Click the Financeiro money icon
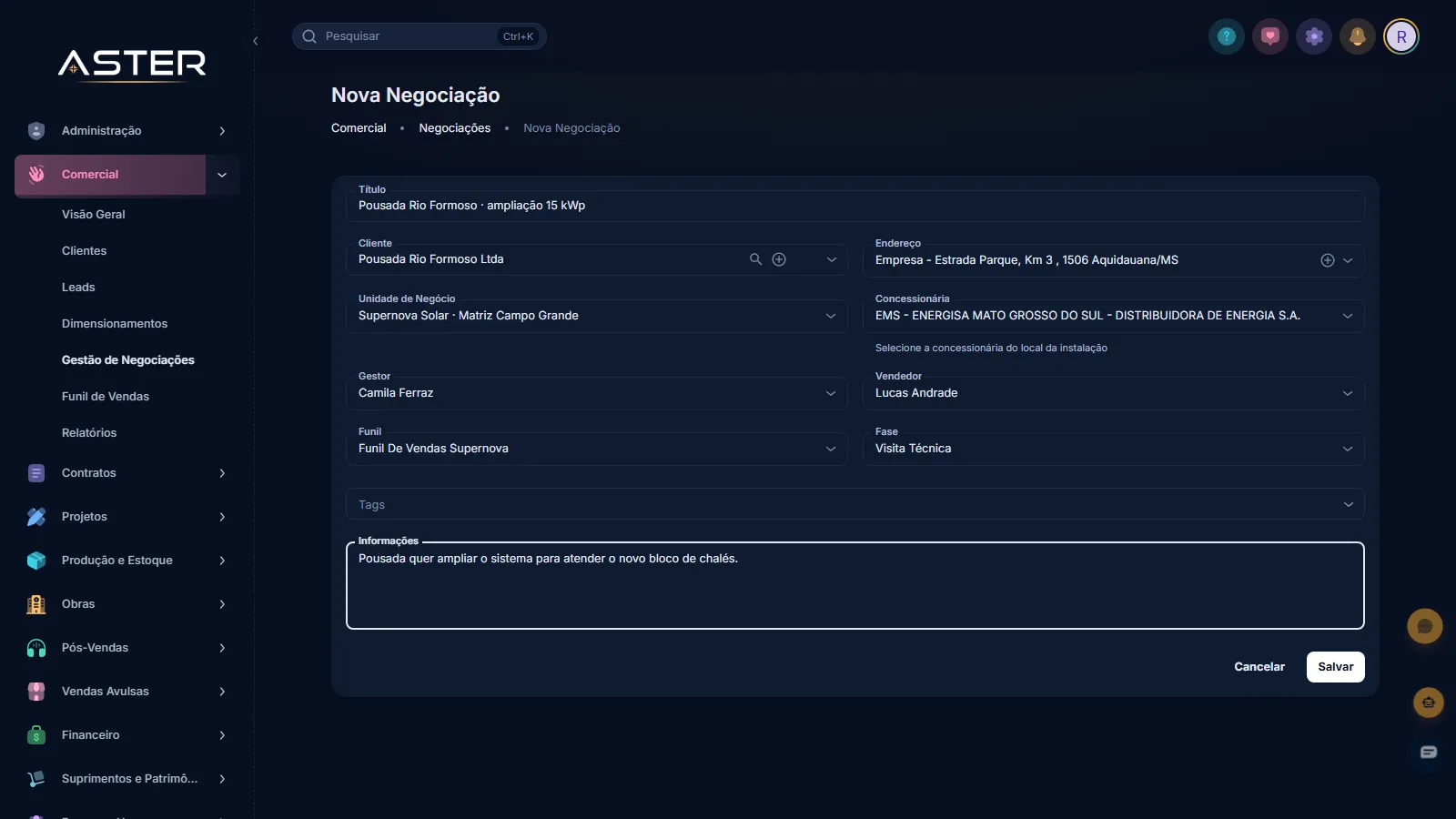Viewport: 1456px width, 819px height. 36,735
